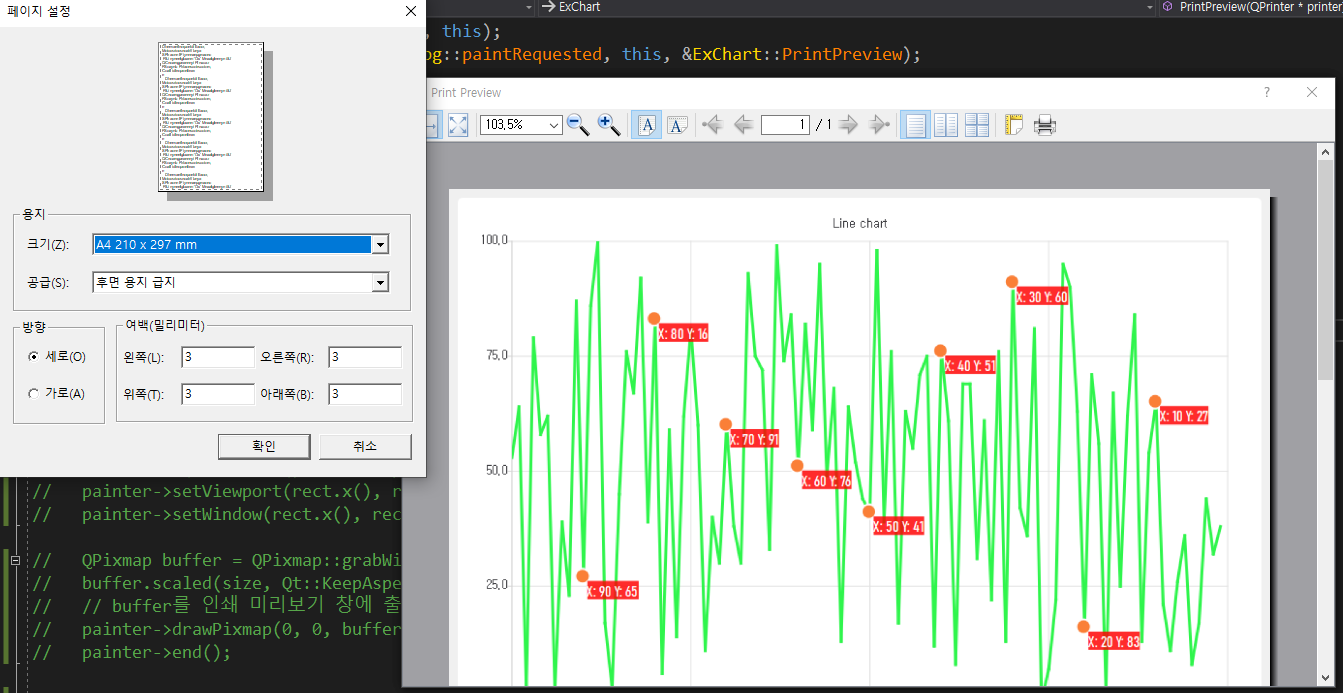Show overview of all pages

(976, 125)
